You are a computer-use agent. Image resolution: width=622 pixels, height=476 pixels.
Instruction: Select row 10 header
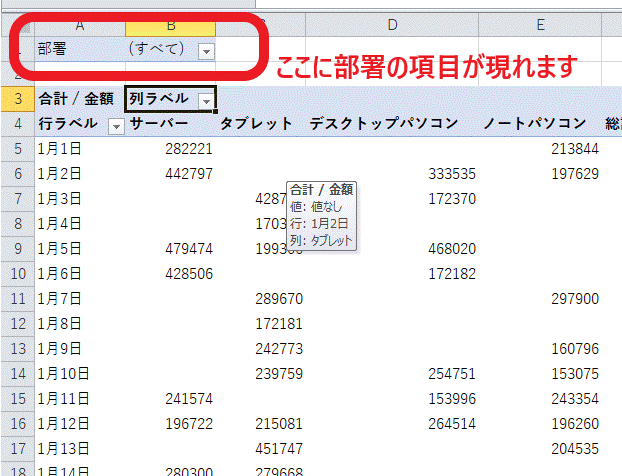(x=17, y=272)
